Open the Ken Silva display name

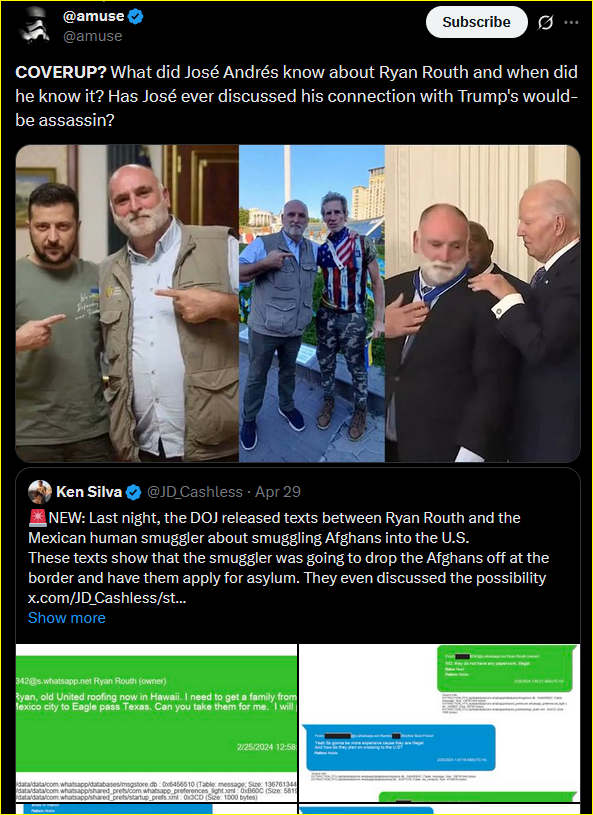(89, 492)
